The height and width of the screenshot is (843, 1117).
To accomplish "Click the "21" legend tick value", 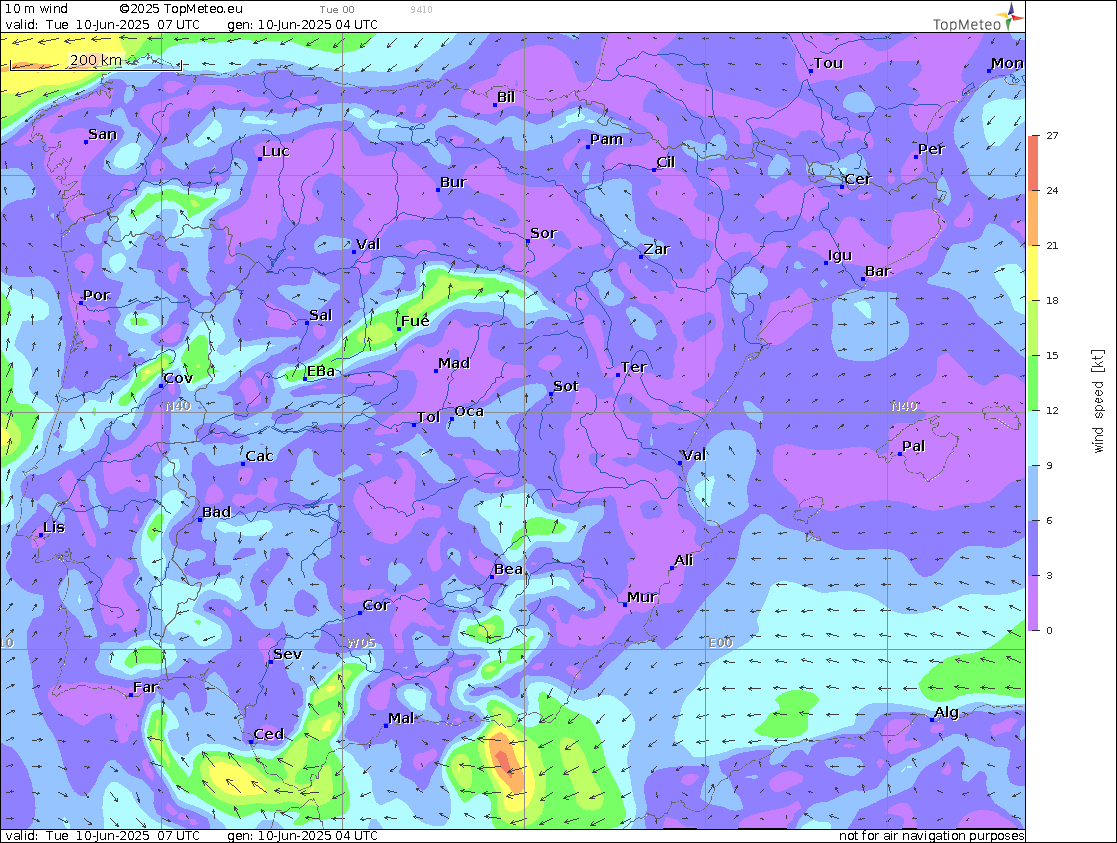I will click(x=1052, y=245).
